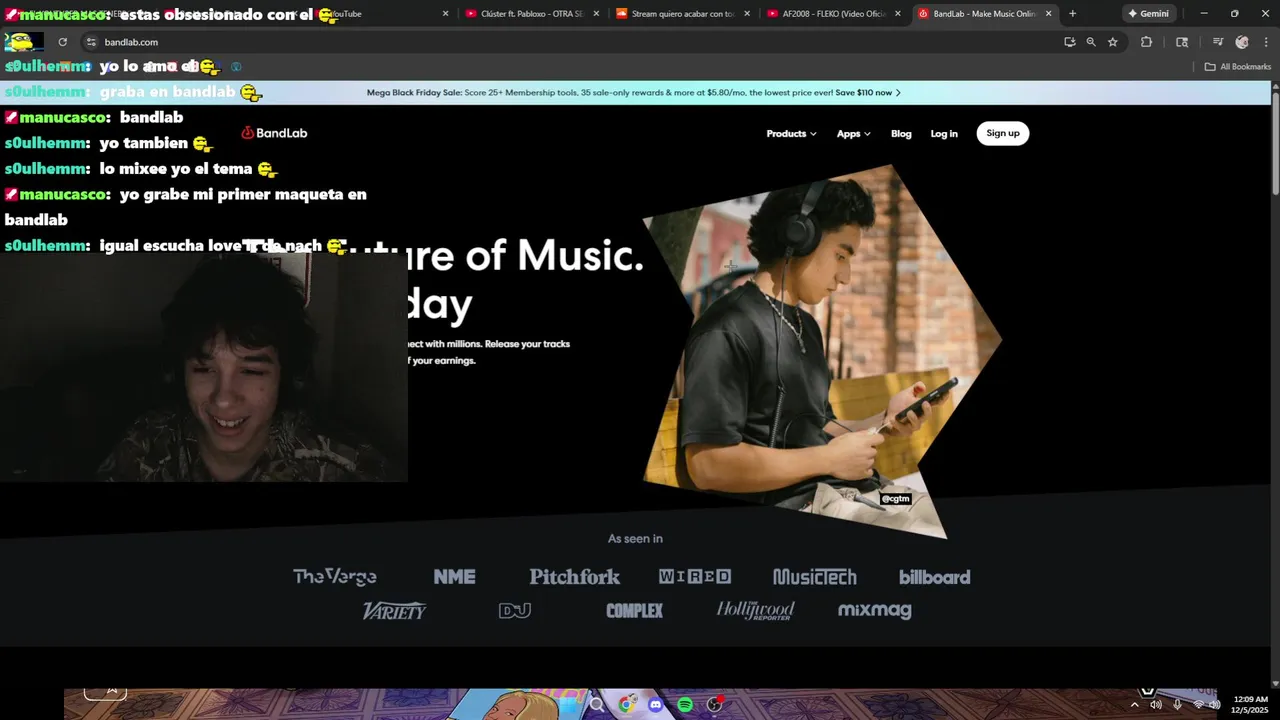Click the banner's right chevron arrow
The image size is (1280, 720).
click(x=898, y=92)
